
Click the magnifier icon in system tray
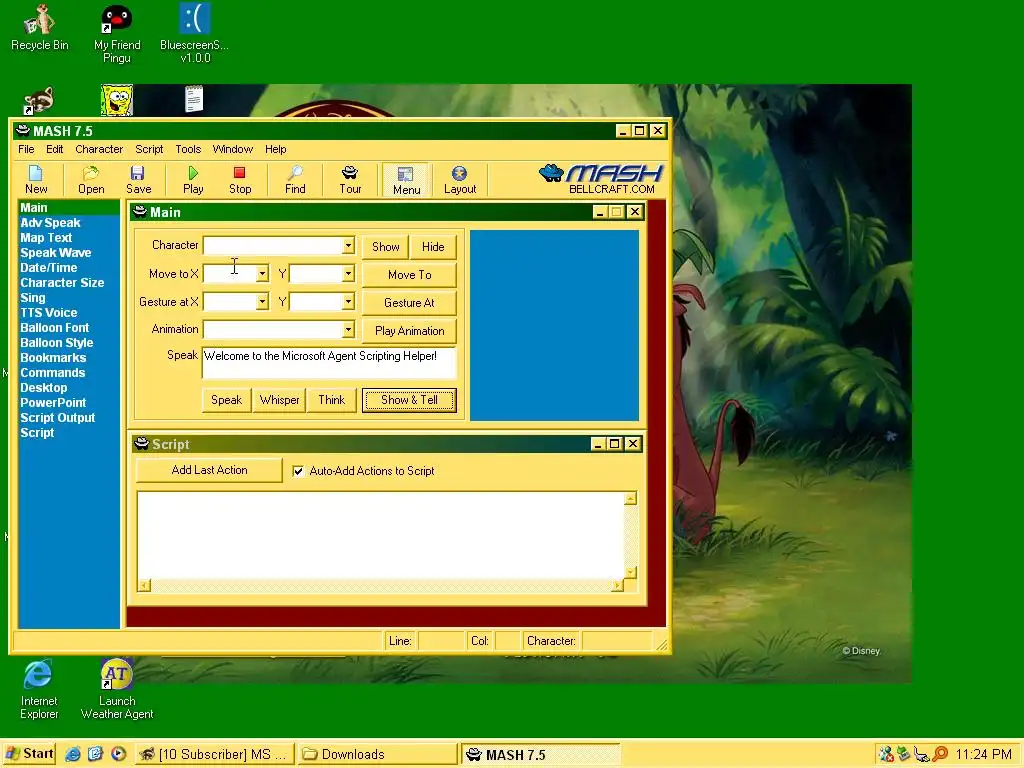click(x=940, y=754)
